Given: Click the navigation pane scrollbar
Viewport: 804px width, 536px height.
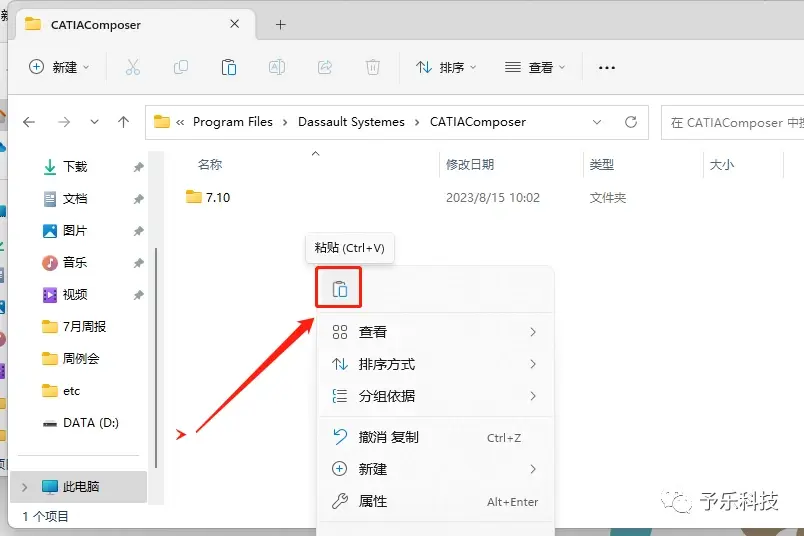Looking at the screenshot, I should click(x=156, y=358).
